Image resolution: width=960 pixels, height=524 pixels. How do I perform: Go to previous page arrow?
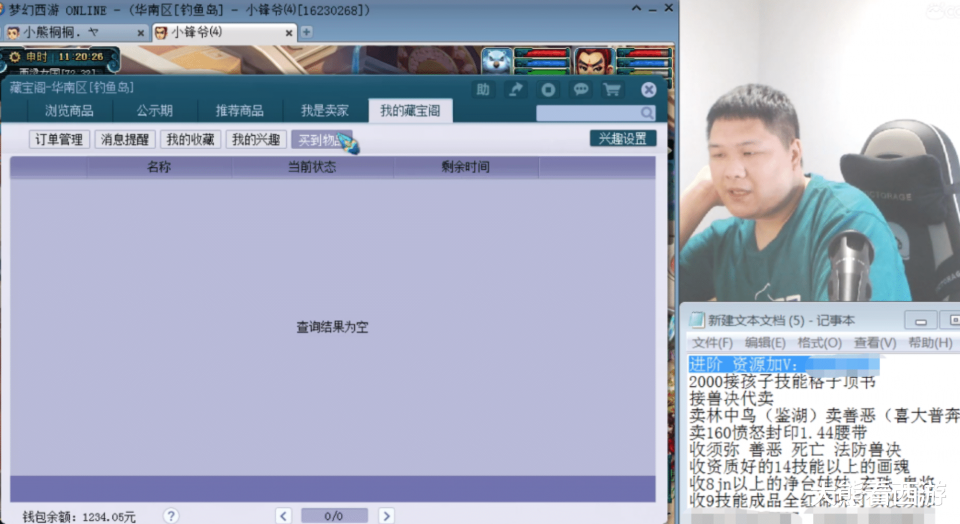(x=283, y=516)
